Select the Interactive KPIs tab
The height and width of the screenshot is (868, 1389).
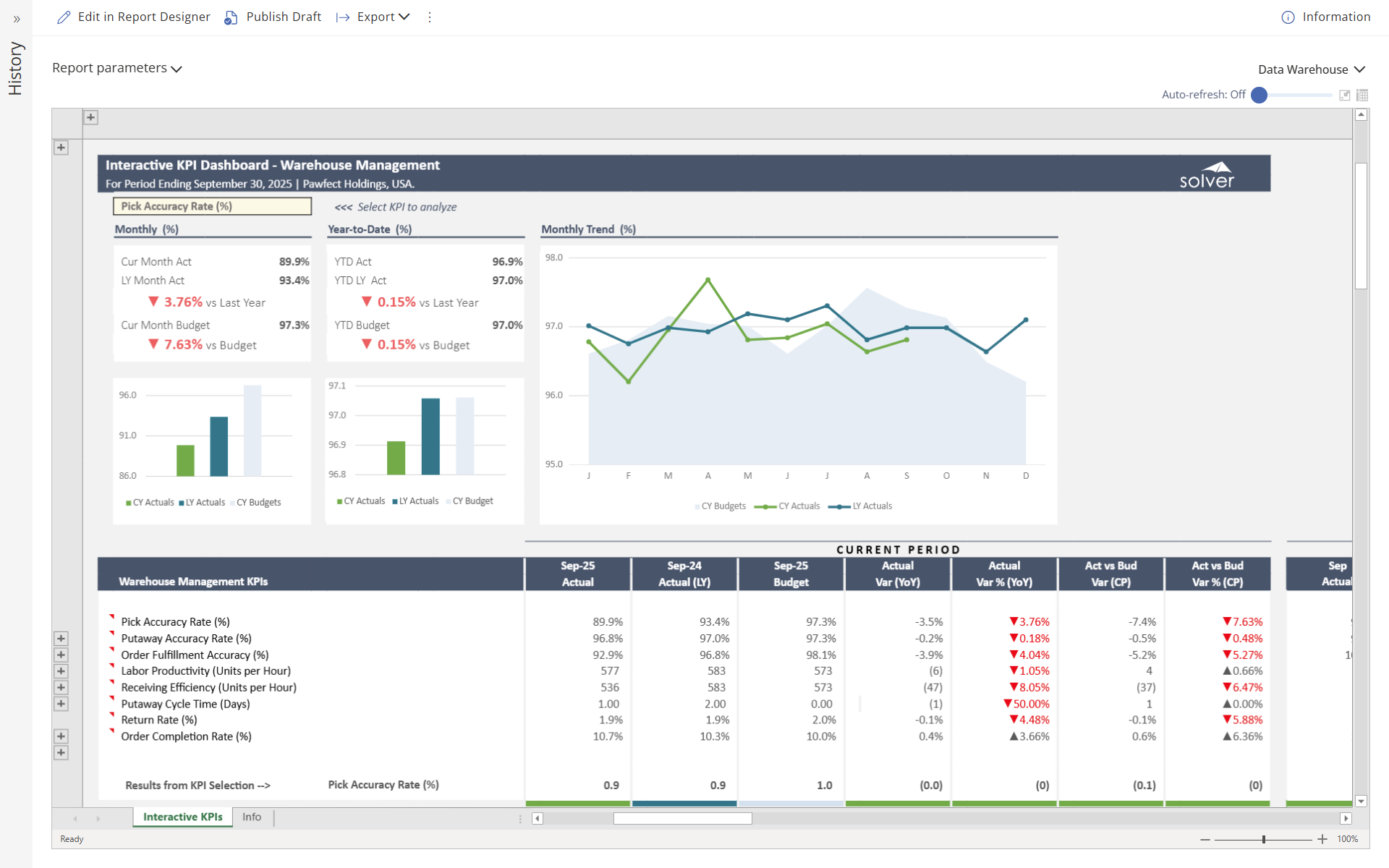coord(182,817)
